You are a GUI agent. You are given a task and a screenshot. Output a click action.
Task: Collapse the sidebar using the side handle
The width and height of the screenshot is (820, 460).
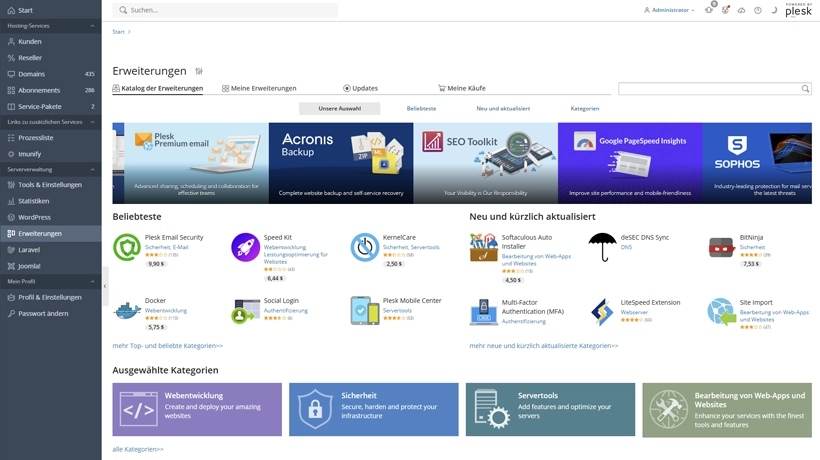(105, 286)
